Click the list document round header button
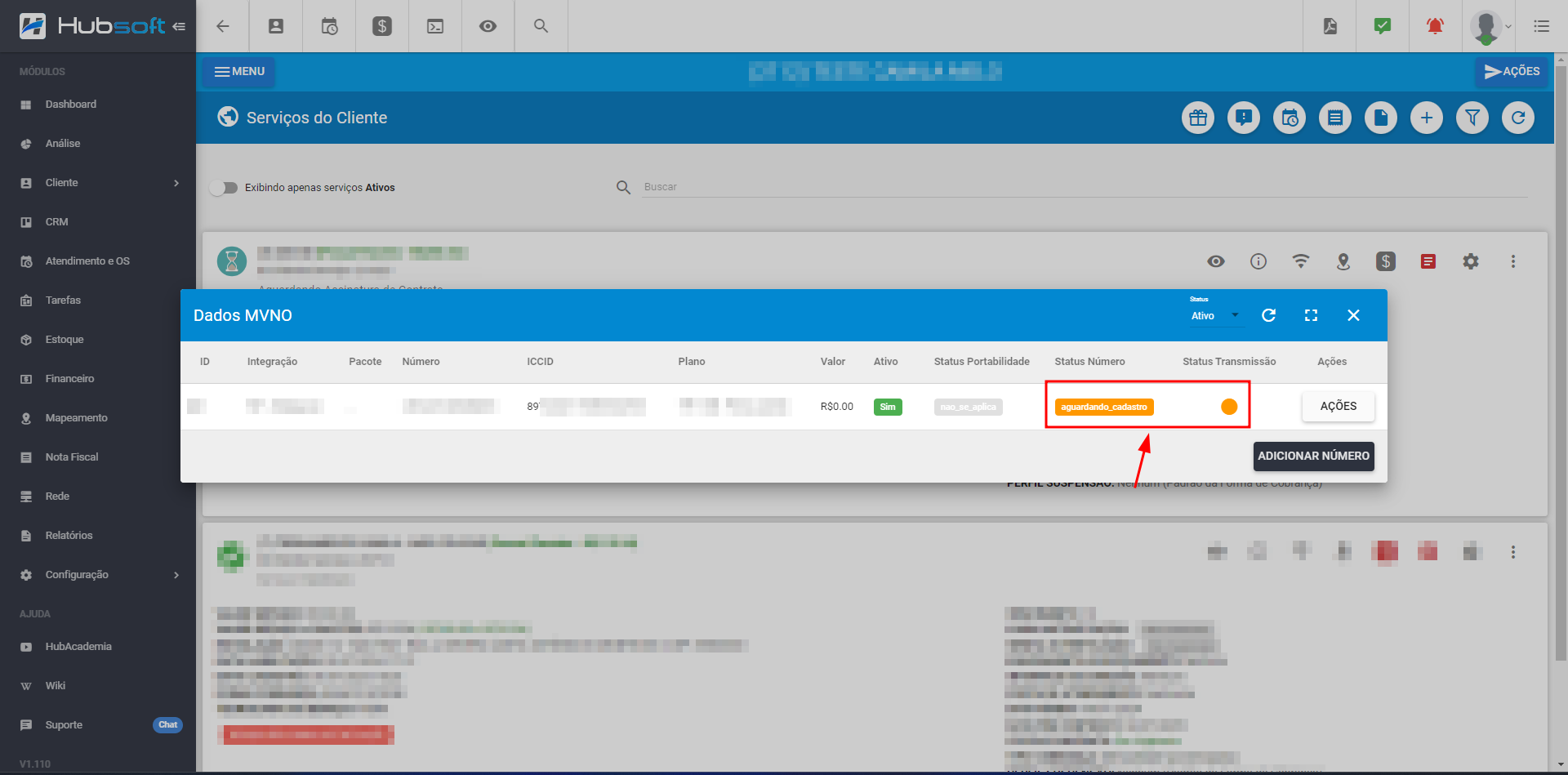Viewport: 1568px width, 775px height. pyautogui.click(x=1335, y=118)
